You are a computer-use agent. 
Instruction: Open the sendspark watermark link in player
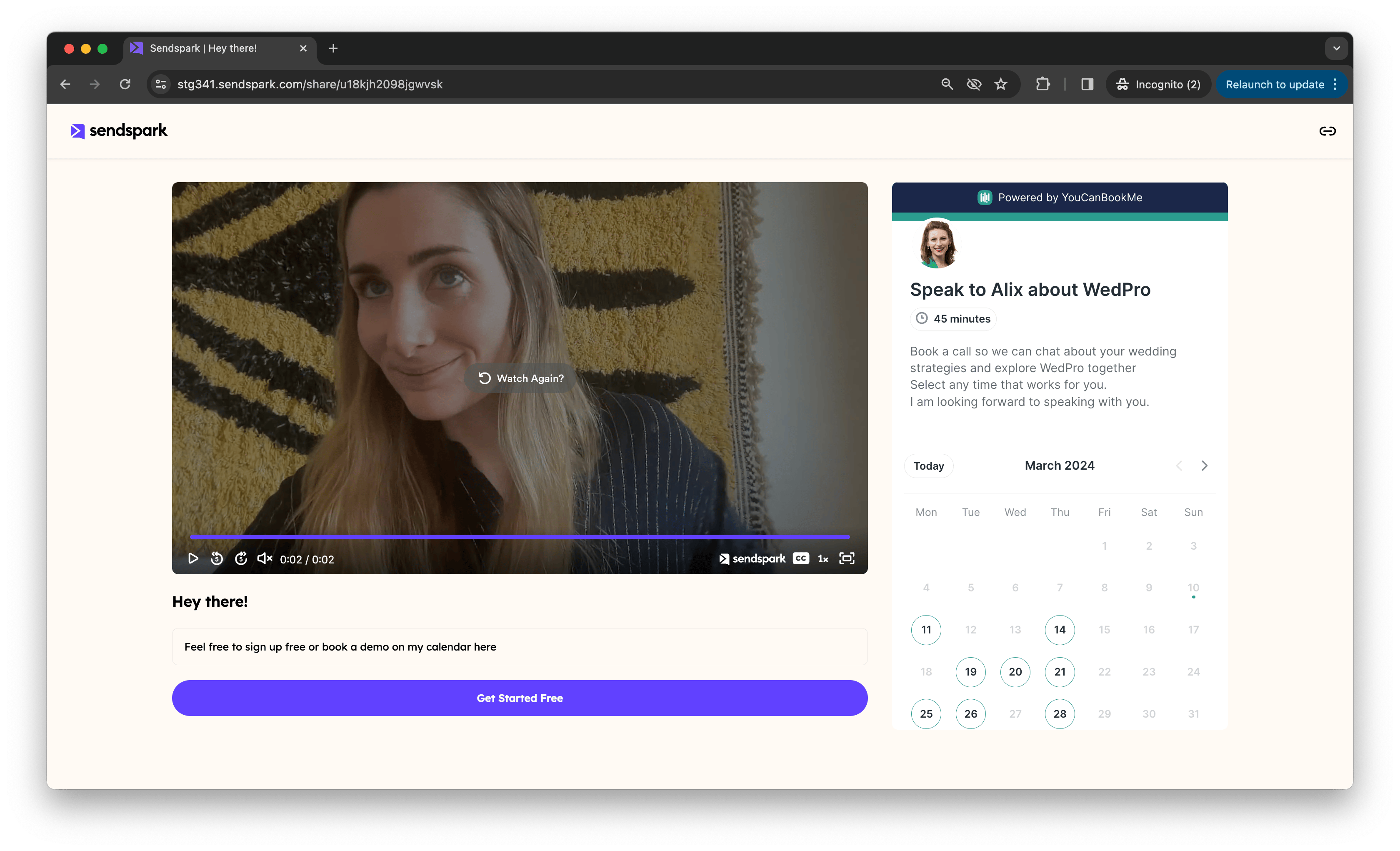752,559
